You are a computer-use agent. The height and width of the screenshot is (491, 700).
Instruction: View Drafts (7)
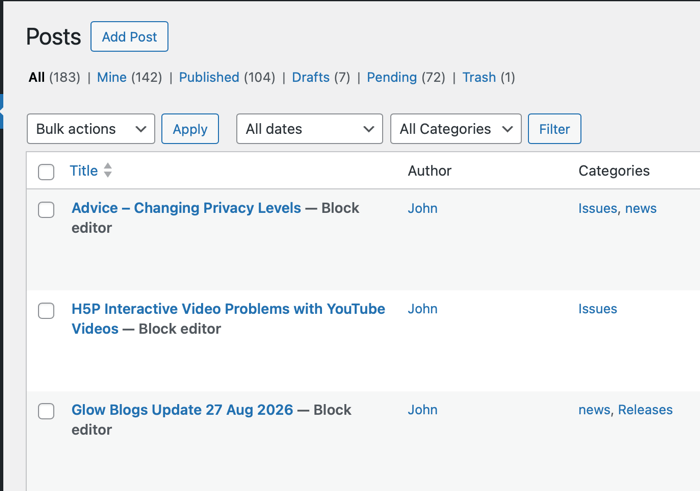tap(321, 77)
